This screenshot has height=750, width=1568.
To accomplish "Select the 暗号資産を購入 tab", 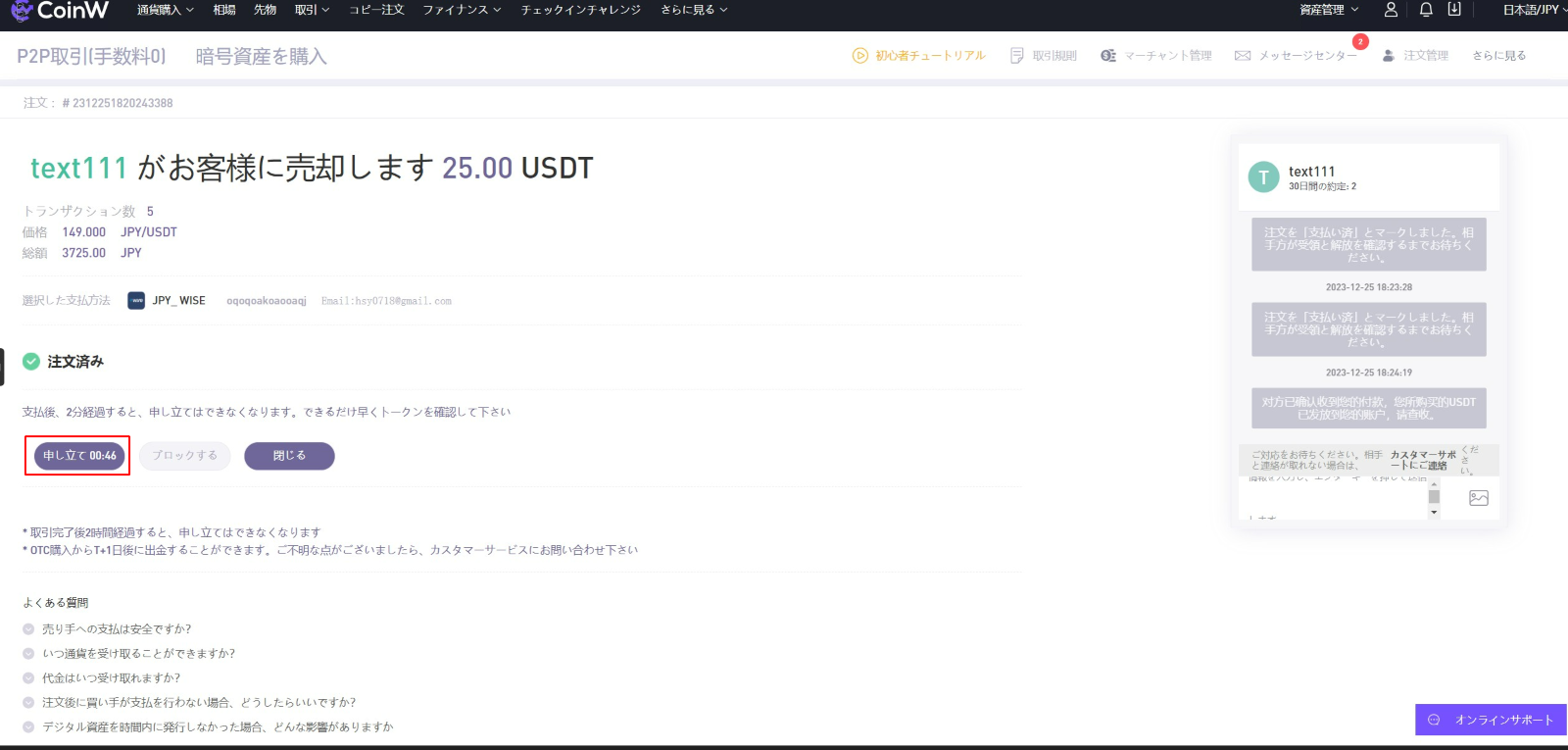I will (x=262, y=57).
